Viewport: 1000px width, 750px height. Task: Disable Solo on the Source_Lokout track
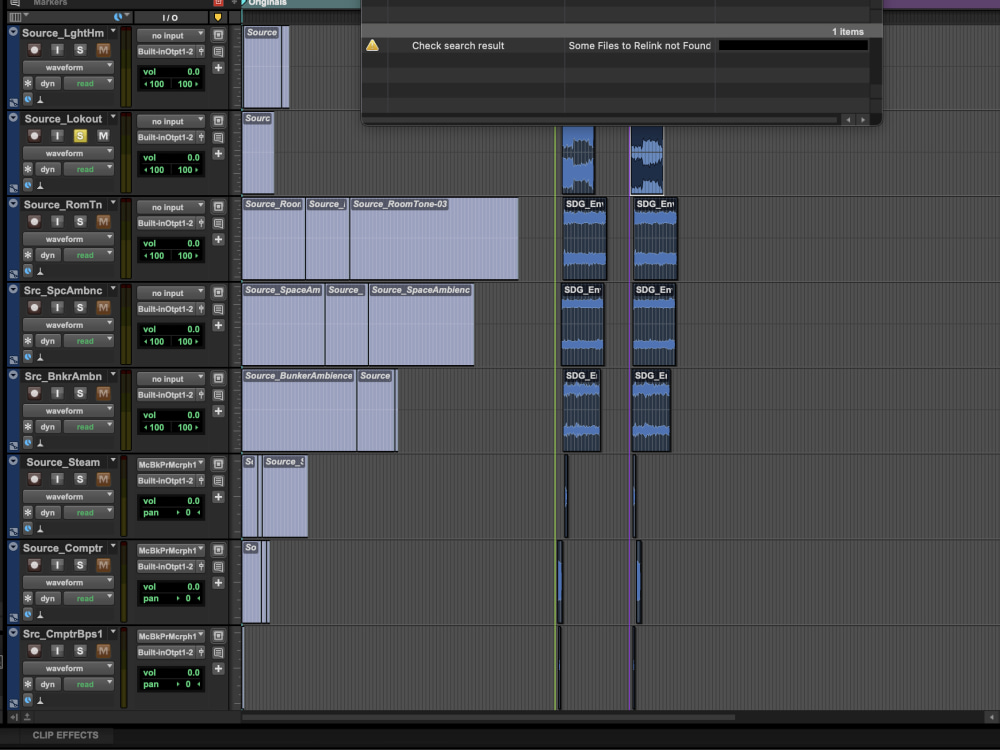[80, 137]
